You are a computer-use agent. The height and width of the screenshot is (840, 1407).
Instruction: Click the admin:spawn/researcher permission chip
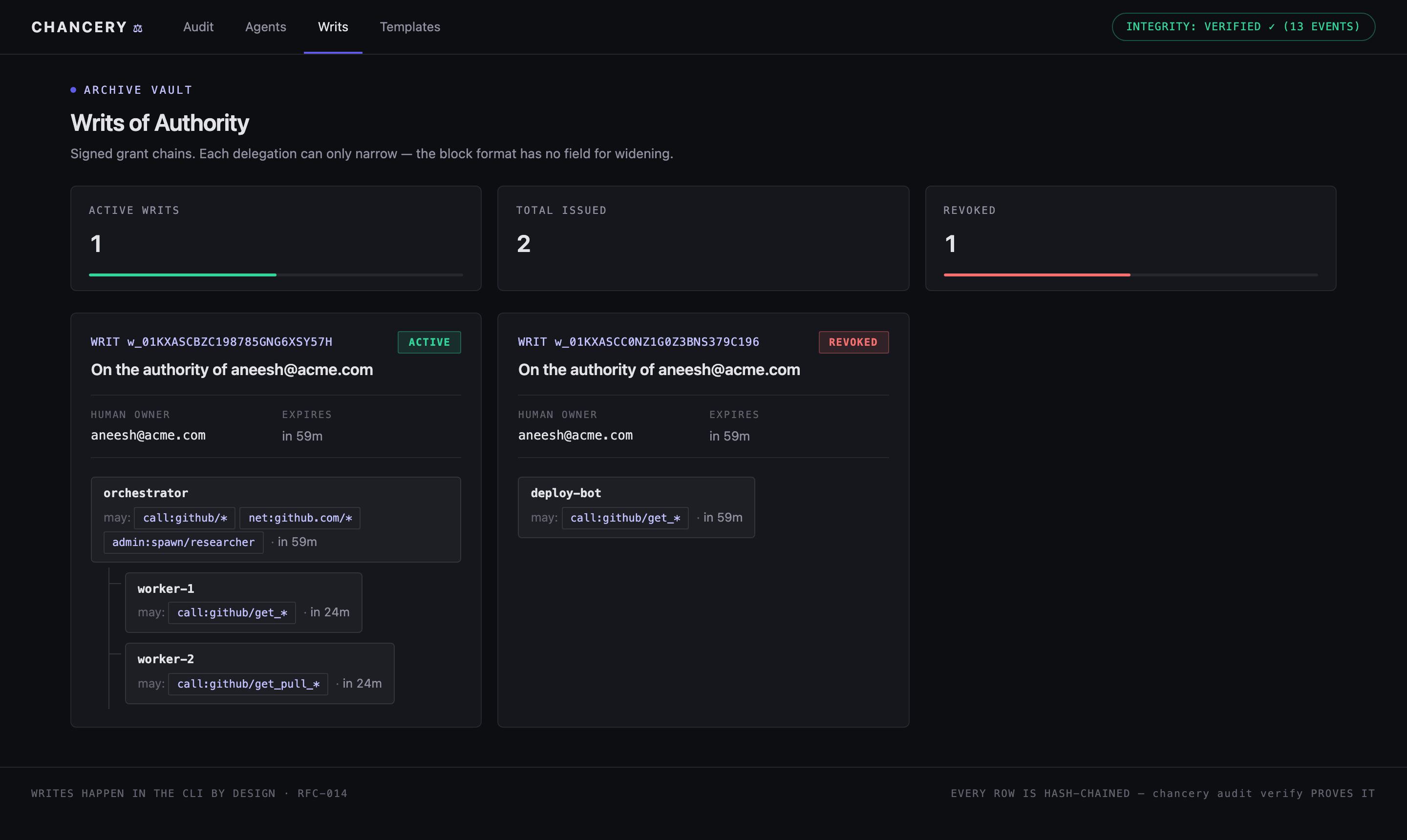[184, 542]
